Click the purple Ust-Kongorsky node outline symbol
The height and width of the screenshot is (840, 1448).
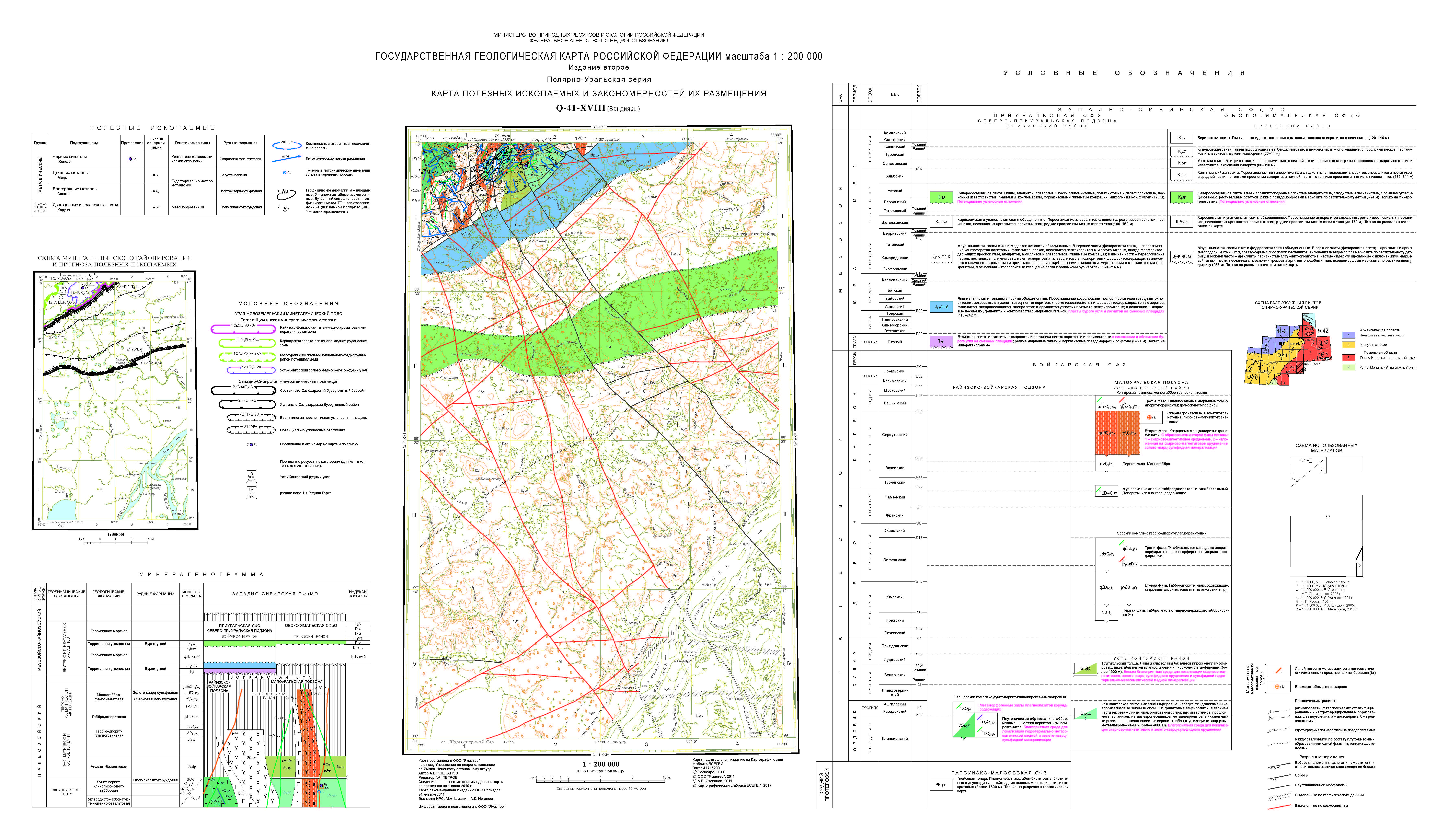click(251, 370)
